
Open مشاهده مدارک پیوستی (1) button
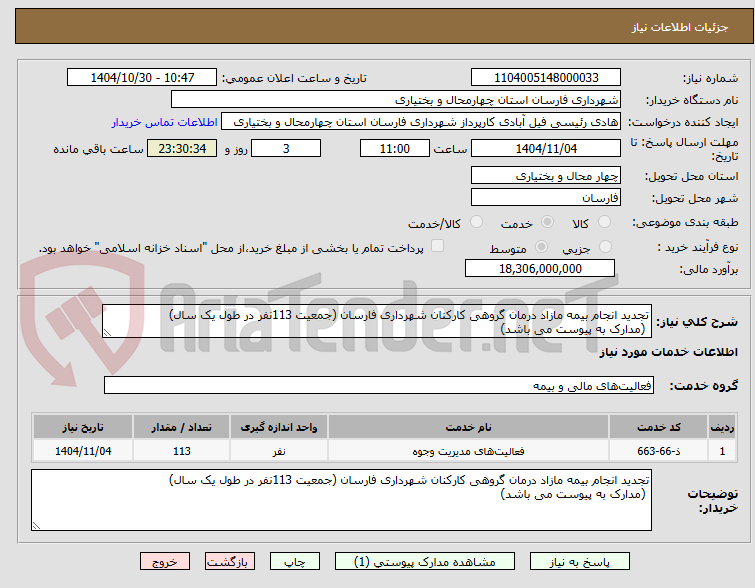[x=425, y=562]
